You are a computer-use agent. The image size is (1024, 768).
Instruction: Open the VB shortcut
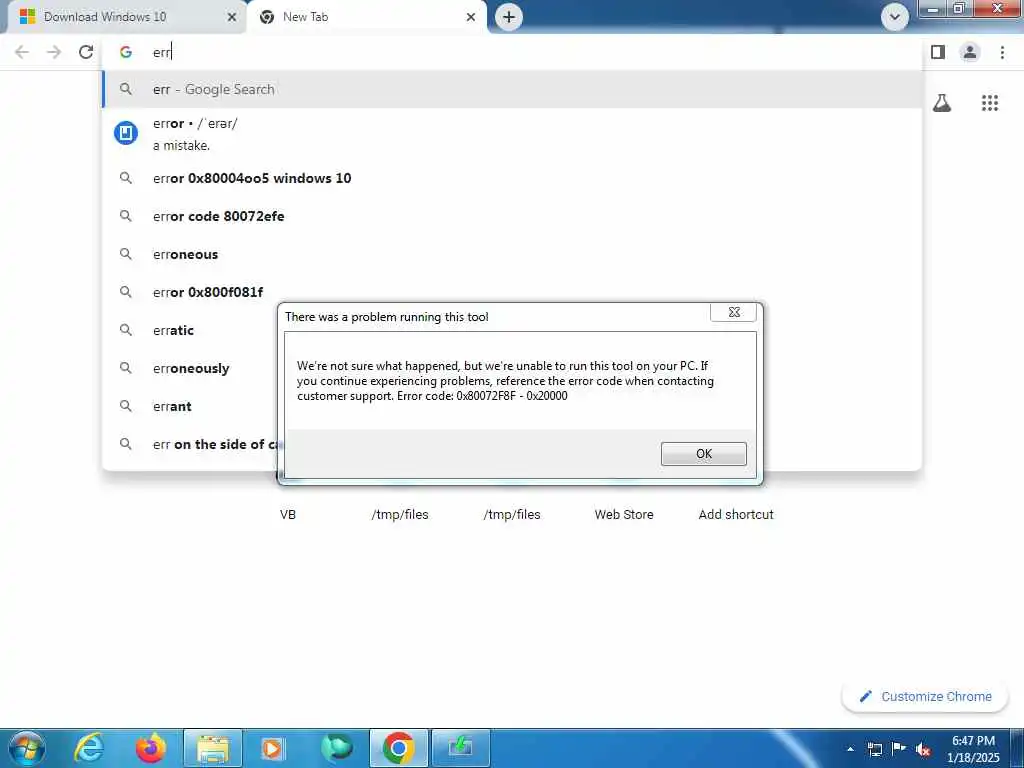pos(287,514)
